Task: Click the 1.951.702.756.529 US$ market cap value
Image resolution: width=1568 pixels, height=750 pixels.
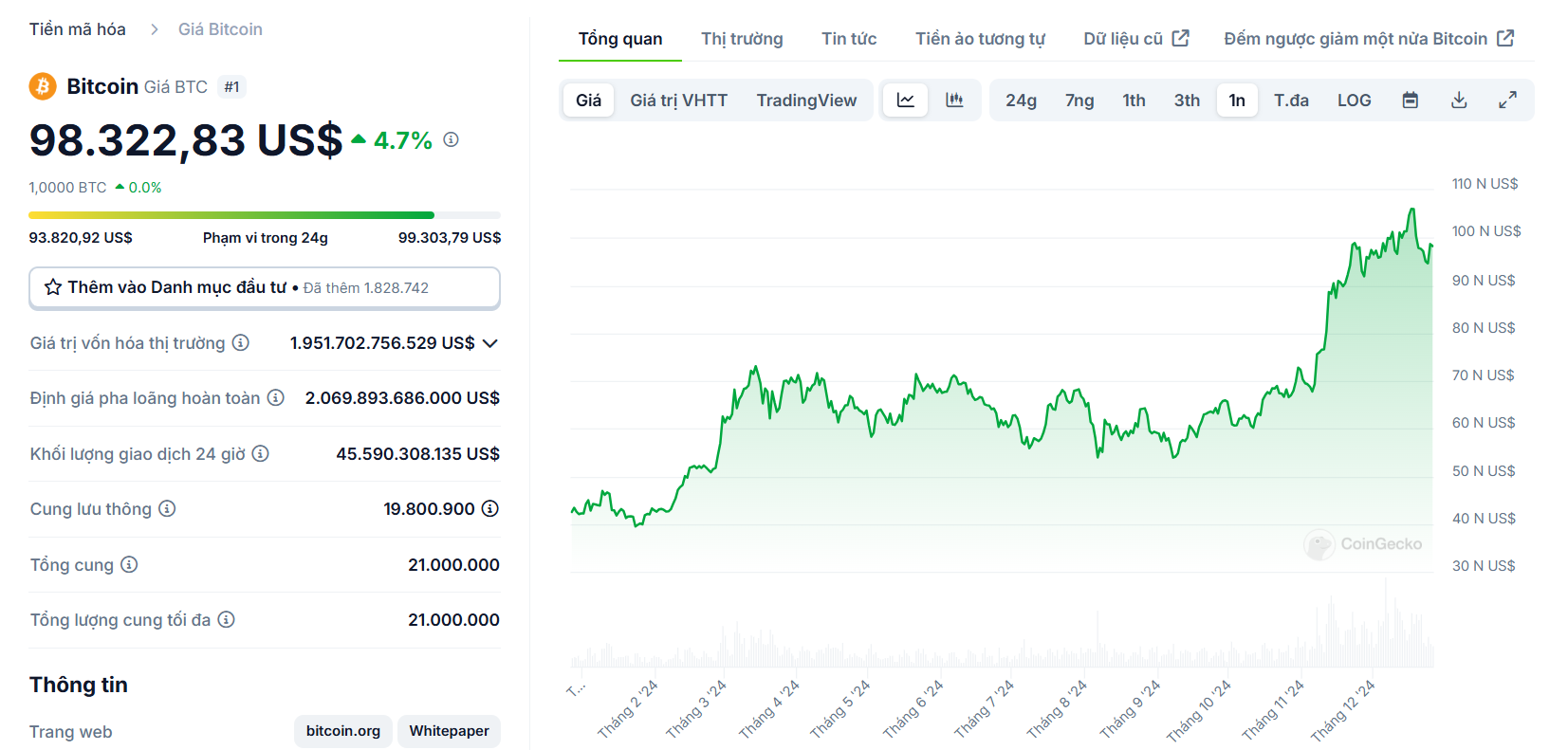Action: (x=382, y=343)
